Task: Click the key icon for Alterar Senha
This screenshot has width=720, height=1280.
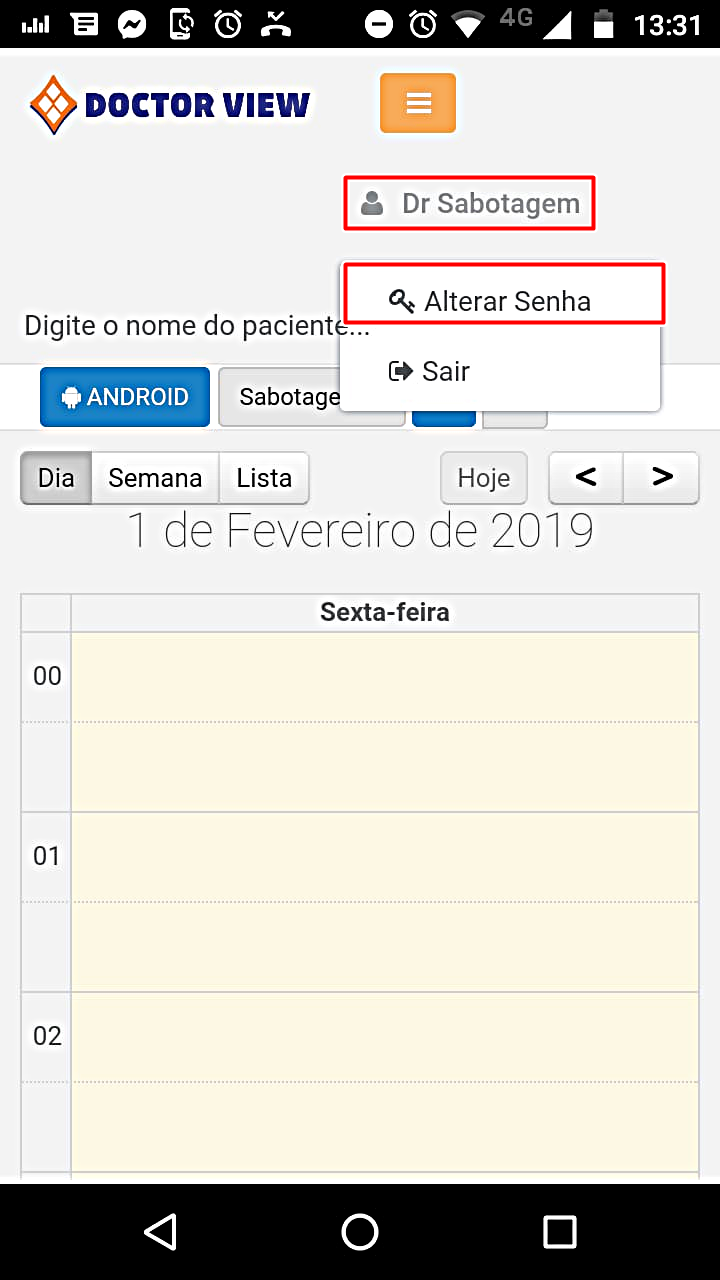Action: coord(401,301)
